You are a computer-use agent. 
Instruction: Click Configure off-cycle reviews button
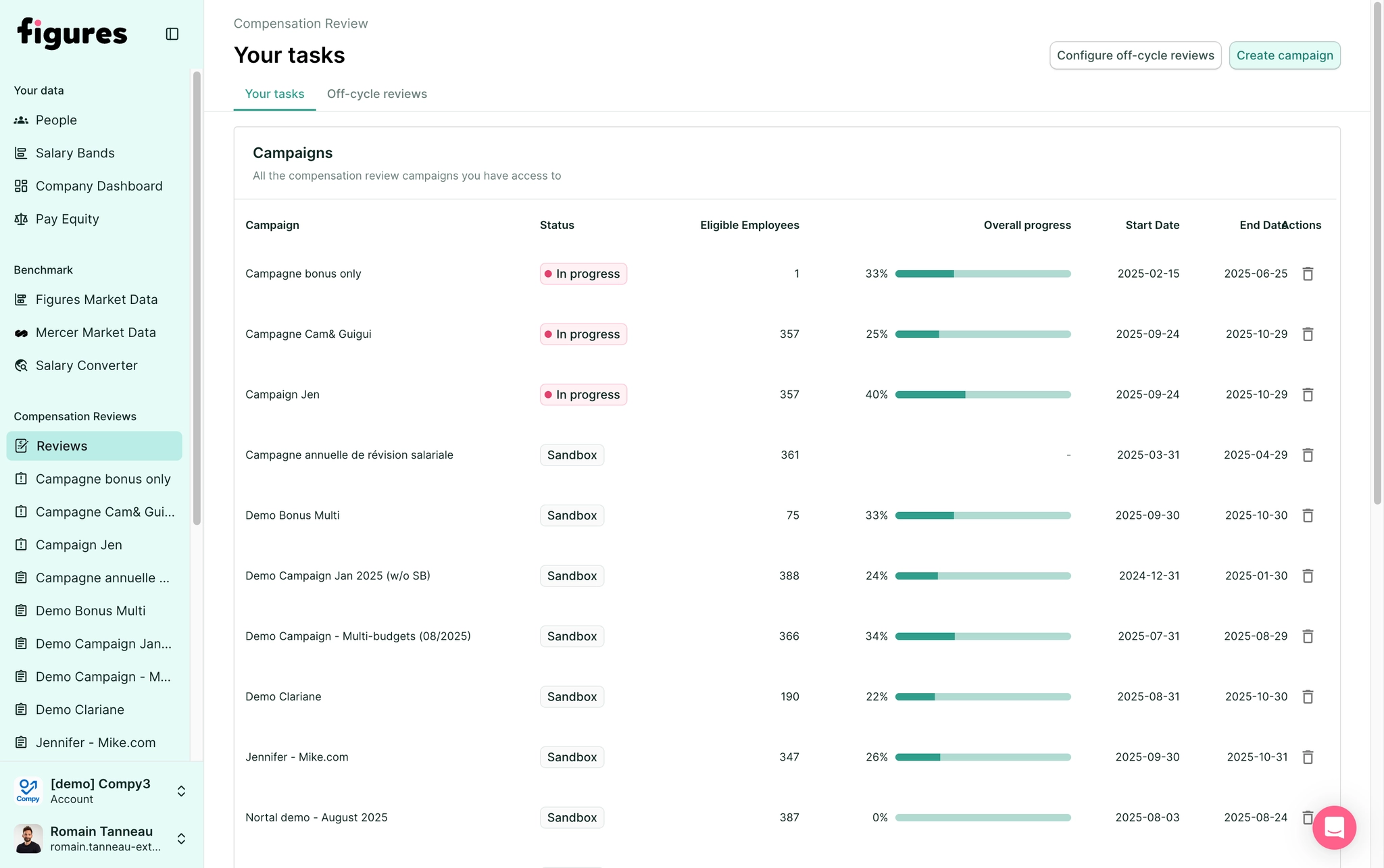tap(1135, 55)
